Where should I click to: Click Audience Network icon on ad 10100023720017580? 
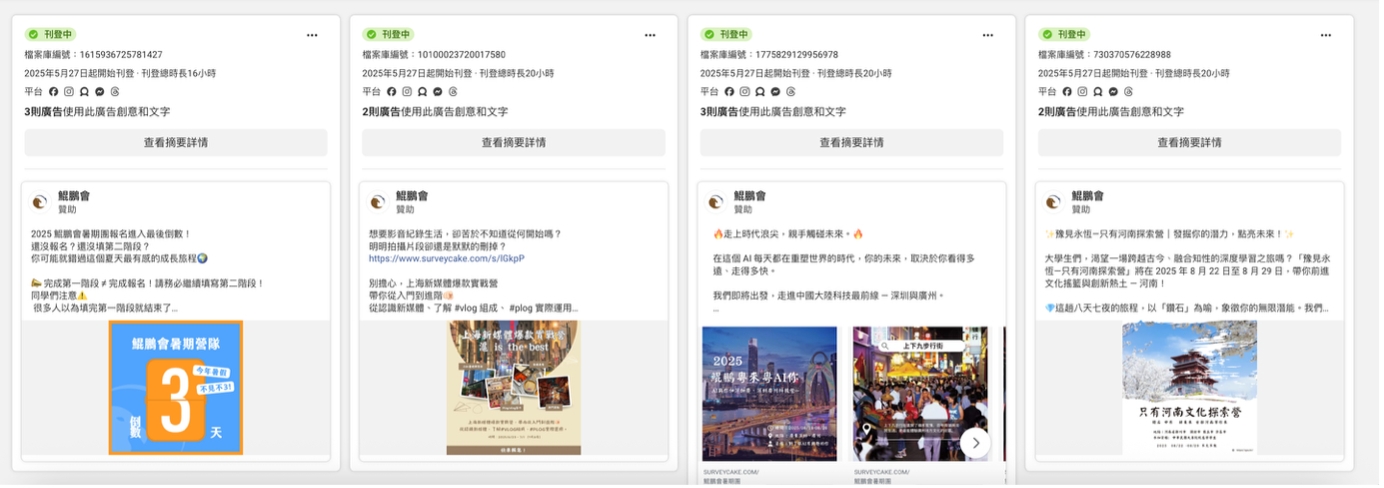[x=422, y=92]
